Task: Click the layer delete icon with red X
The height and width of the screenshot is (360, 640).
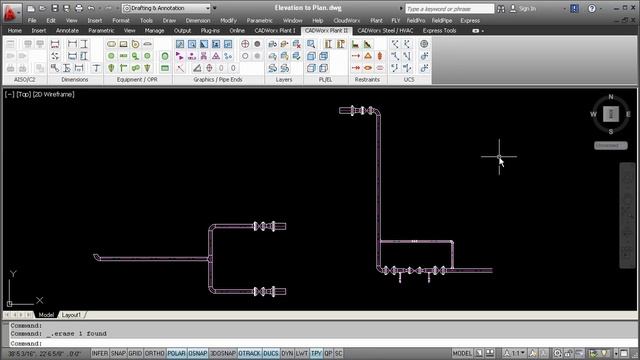Action: [x=297, y=44]
